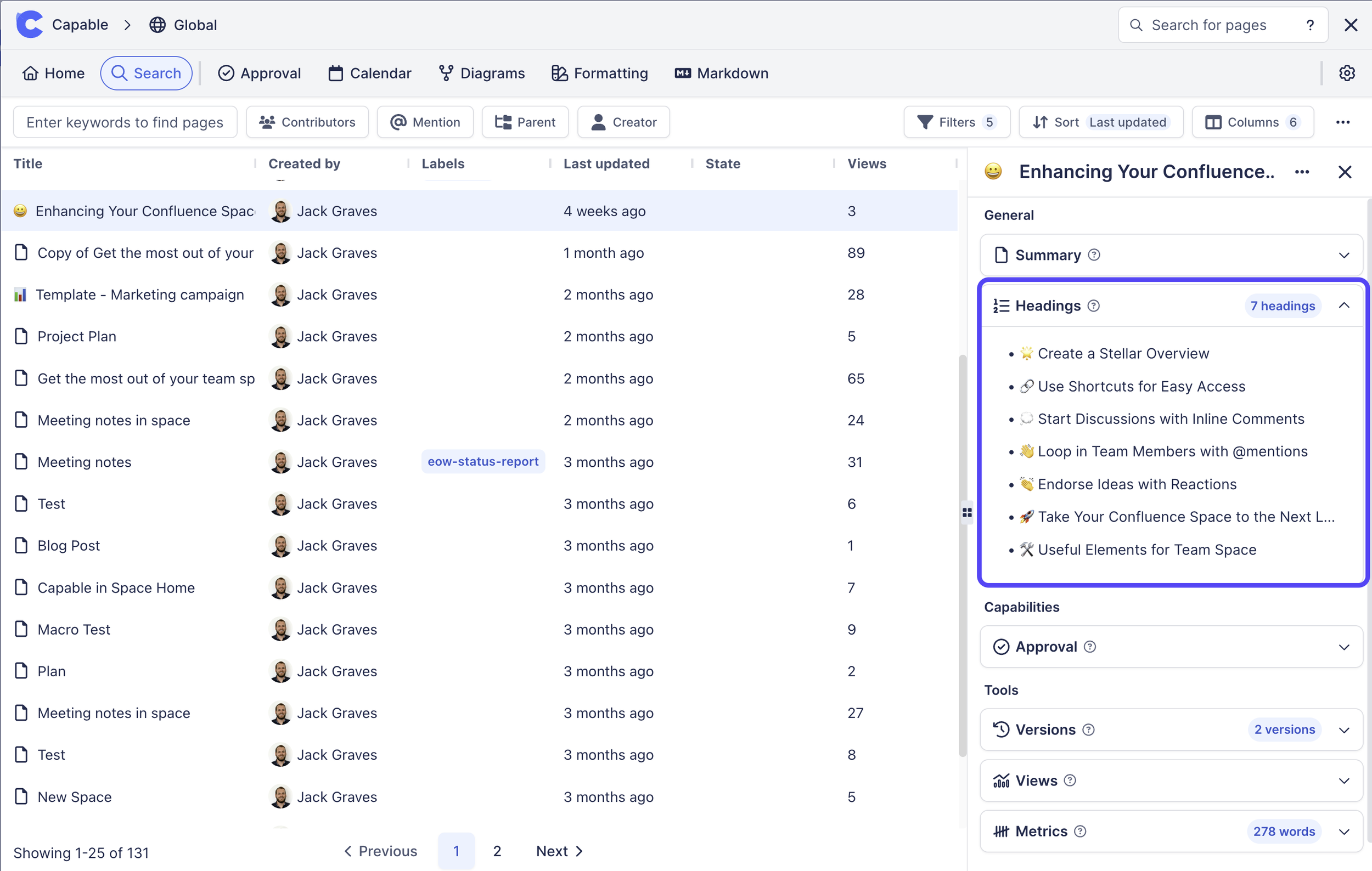Select the Capable in Space Home row
Screen dimensions: 1372x871
pyautogui.click(x=479, y=587)
